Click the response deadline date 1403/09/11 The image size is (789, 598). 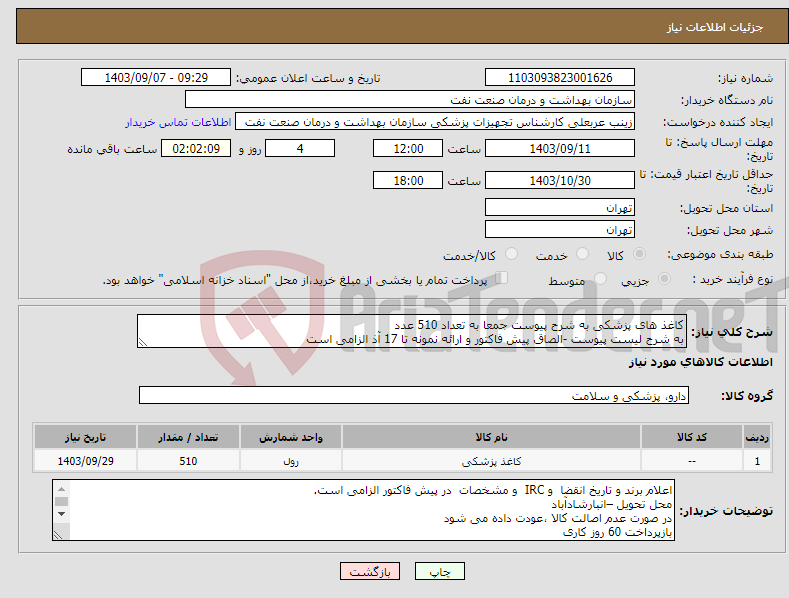coord(560,148)
